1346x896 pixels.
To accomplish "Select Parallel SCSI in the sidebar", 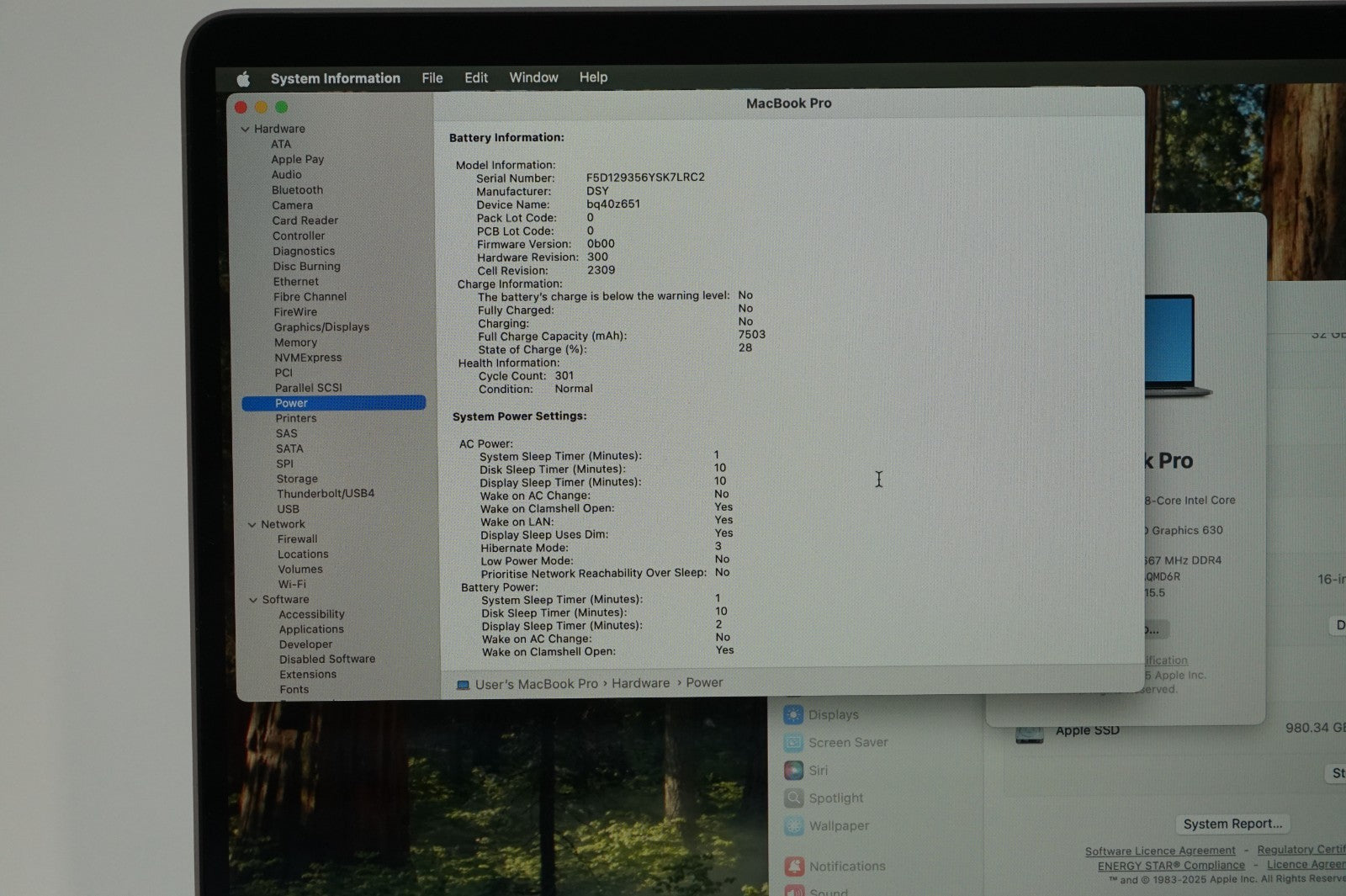I will [x=308, y=388].
